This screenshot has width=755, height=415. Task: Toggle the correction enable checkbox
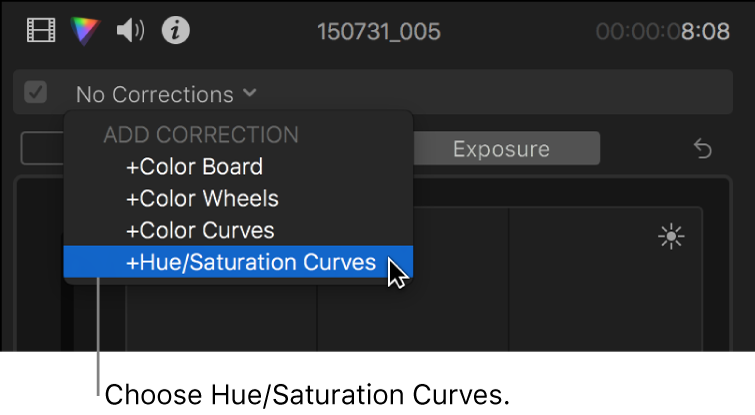click(36, 94)
